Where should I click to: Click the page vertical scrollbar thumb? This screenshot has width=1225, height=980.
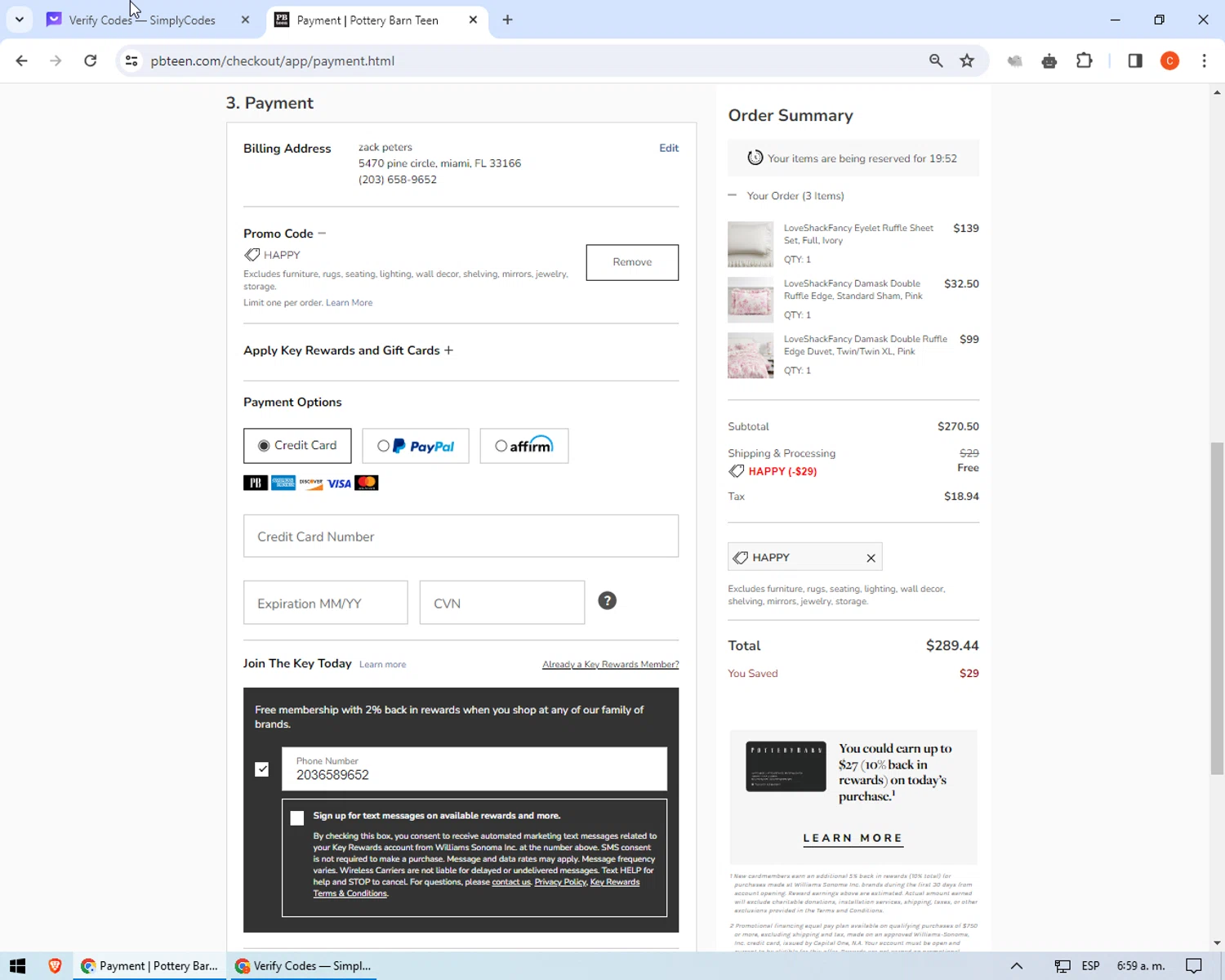[x=1217, y=608]
